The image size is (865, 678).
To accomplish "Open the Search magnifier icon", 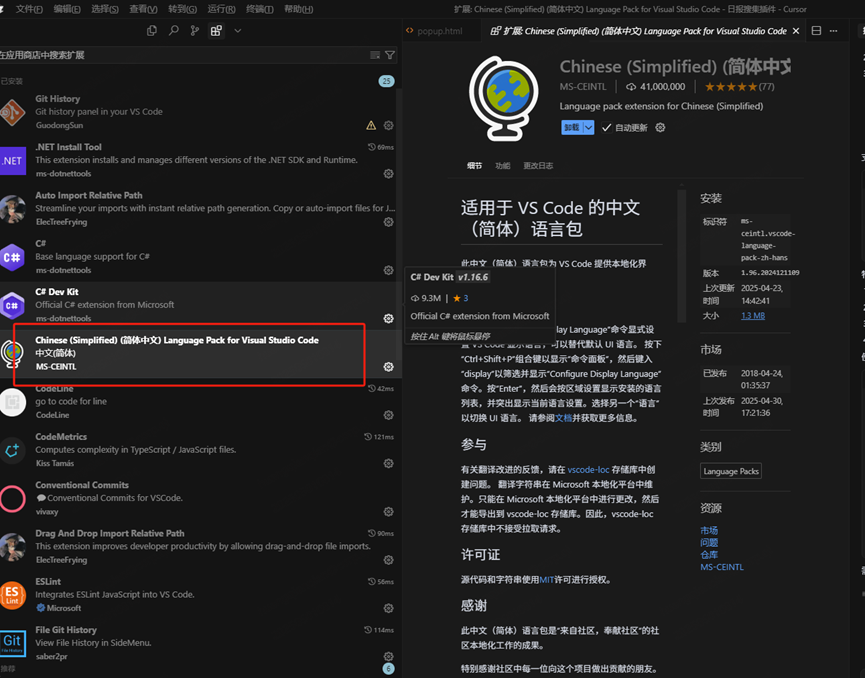I will pyautogui.click(x=174, y=30).
